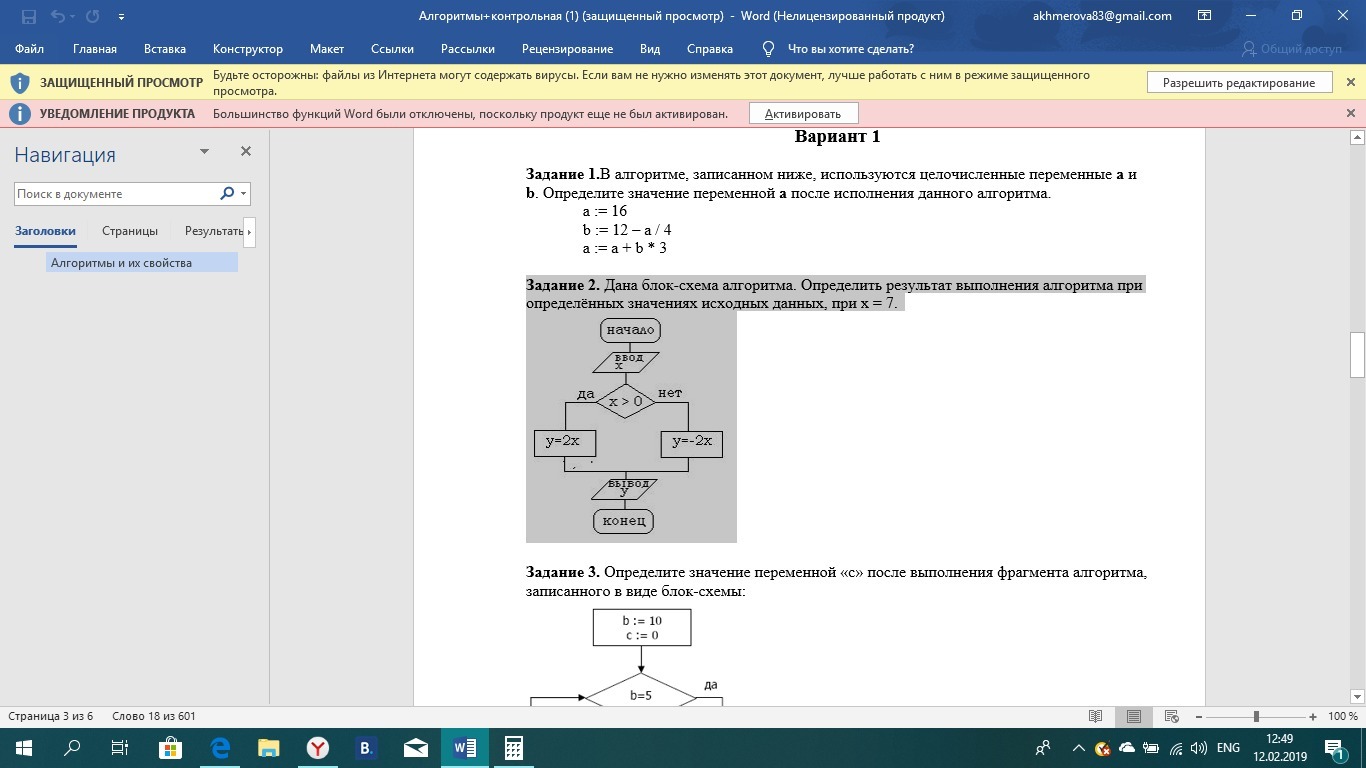Switch to Web Layout view icon

1171,716
